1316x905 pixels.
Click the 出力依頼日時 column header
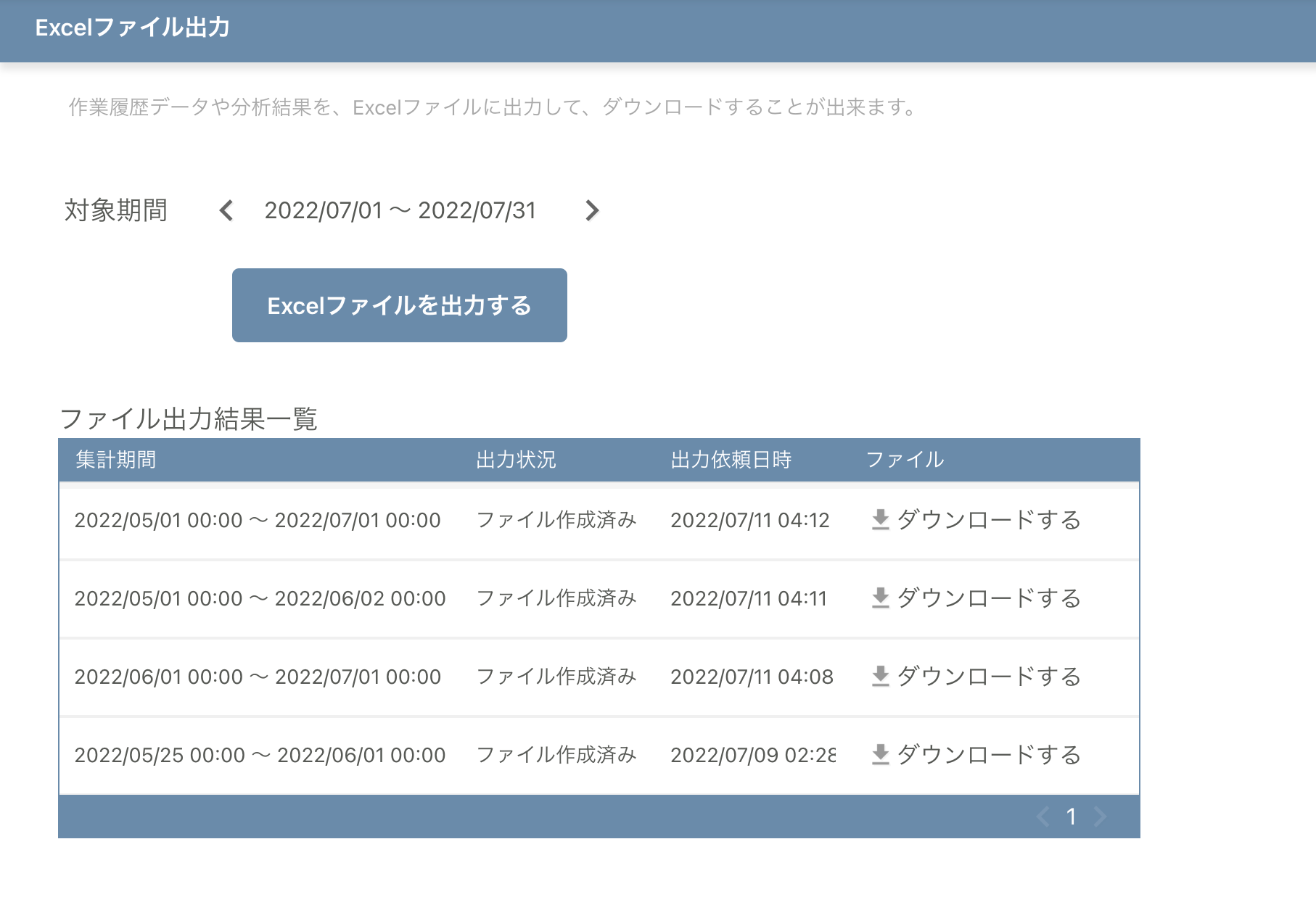point(731,460)
